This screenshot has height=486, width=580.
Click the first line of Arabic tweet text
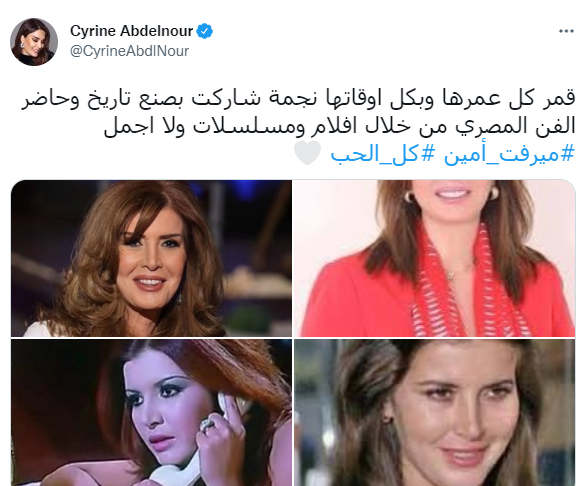point(298,99)
